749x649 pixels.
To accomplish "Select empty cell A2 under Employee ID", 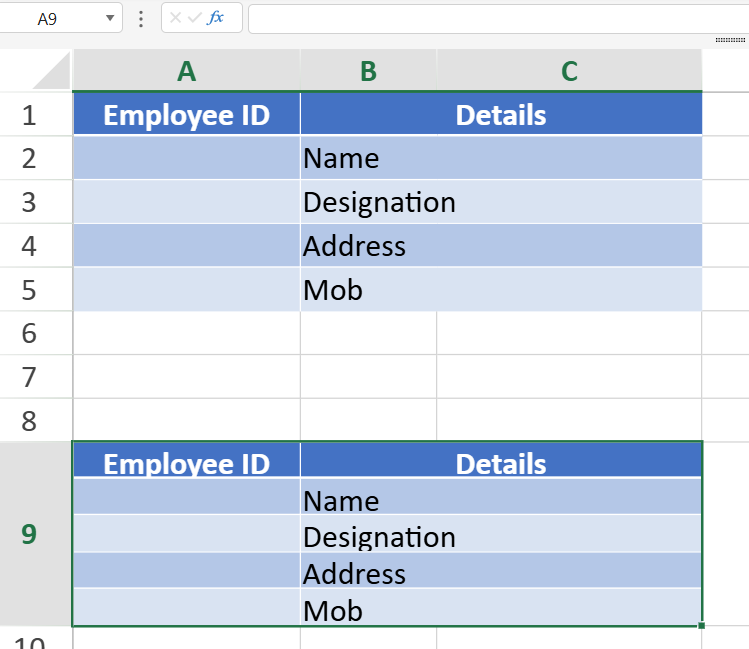I will (186, 158).
